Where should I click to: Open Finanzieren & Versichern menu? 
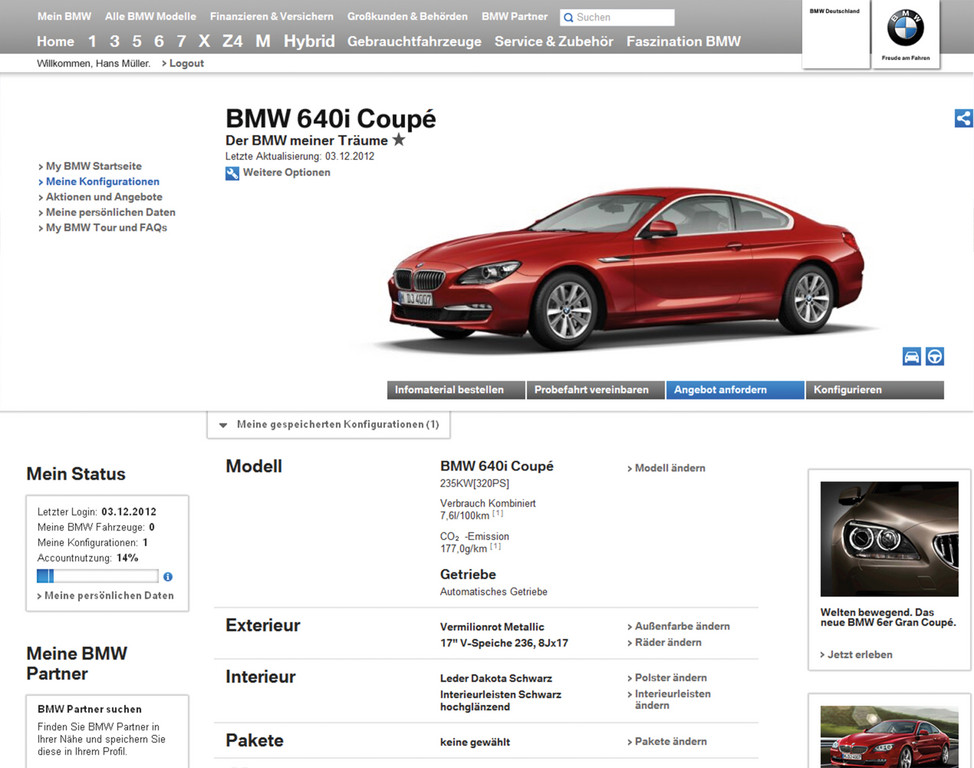point(271,17)
